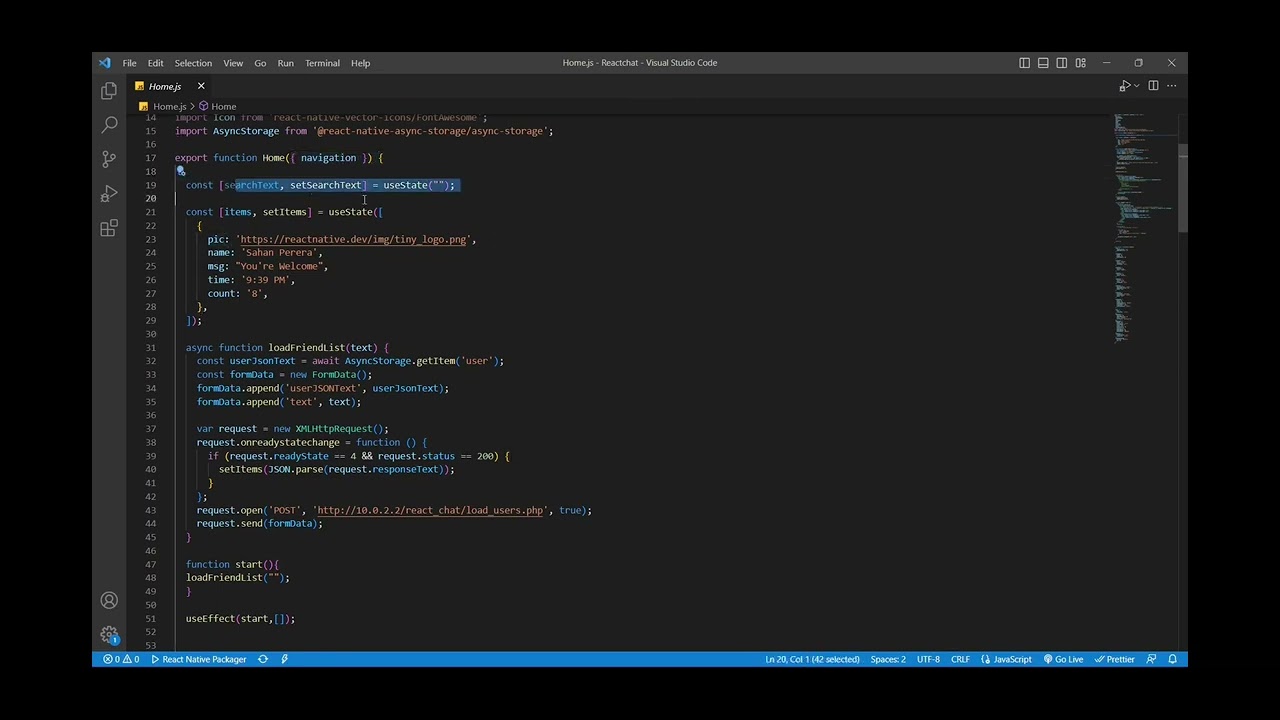Click on 'setSearchText' in line 19
The image size is (1280, 720).
point(325,185)
